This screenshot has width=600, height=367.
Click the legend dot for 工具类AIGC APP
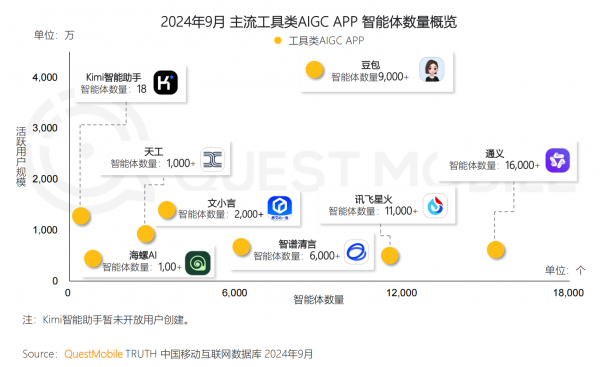[x=278, y=41]
